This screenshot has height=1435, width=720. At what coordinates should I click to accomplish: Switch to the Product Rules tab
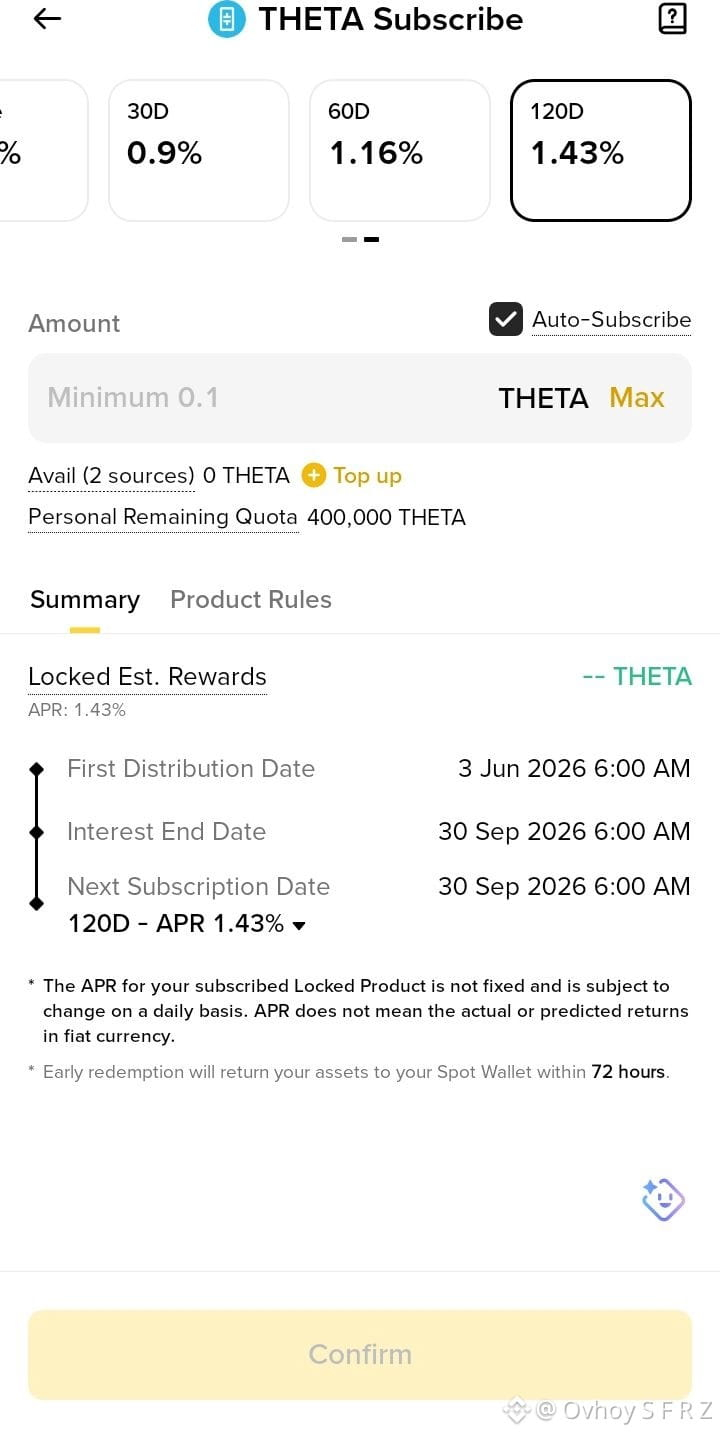tap(251, 599)
